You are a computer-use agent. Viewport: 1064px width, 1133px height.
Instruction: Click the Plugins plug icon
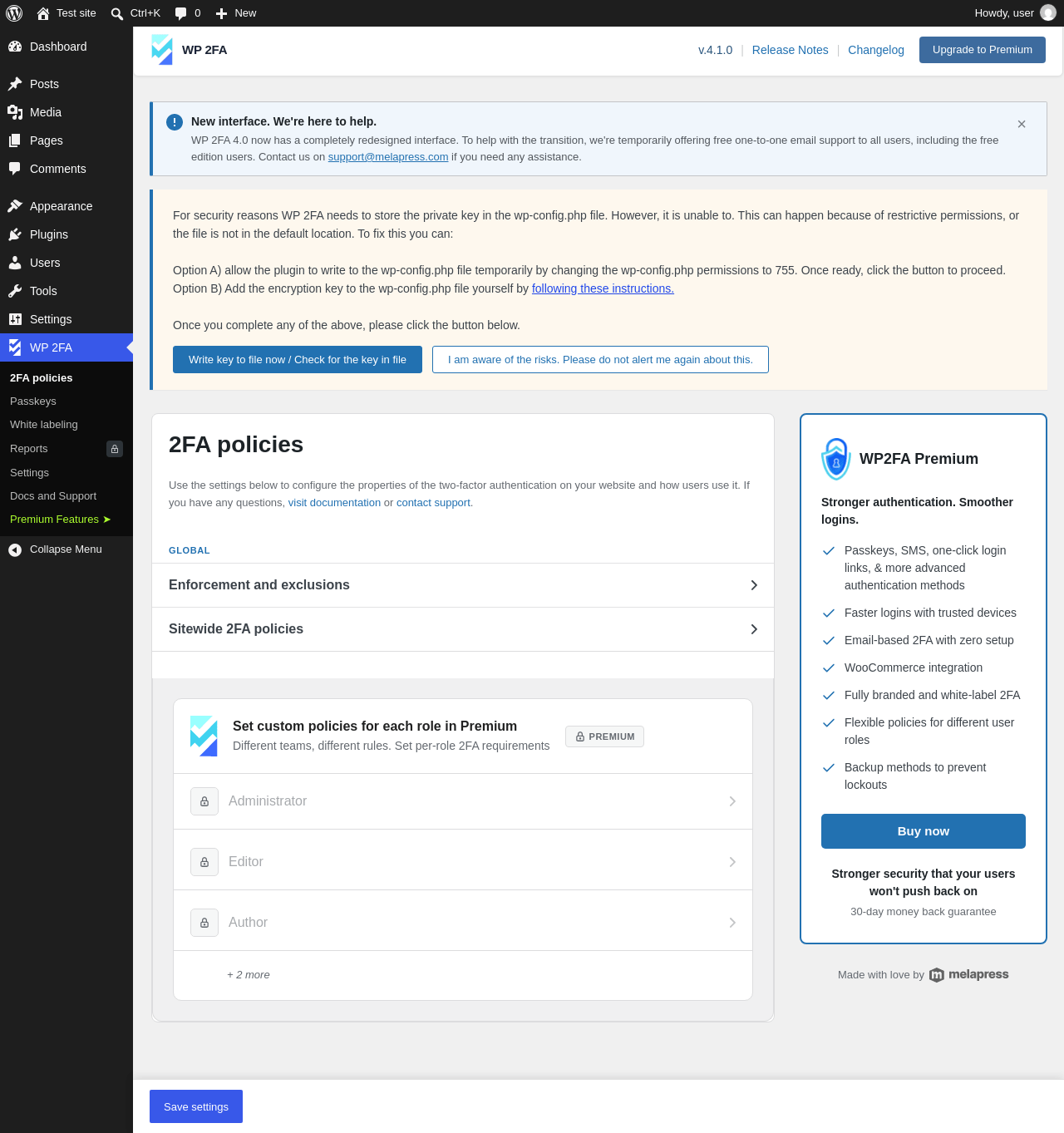15,234
